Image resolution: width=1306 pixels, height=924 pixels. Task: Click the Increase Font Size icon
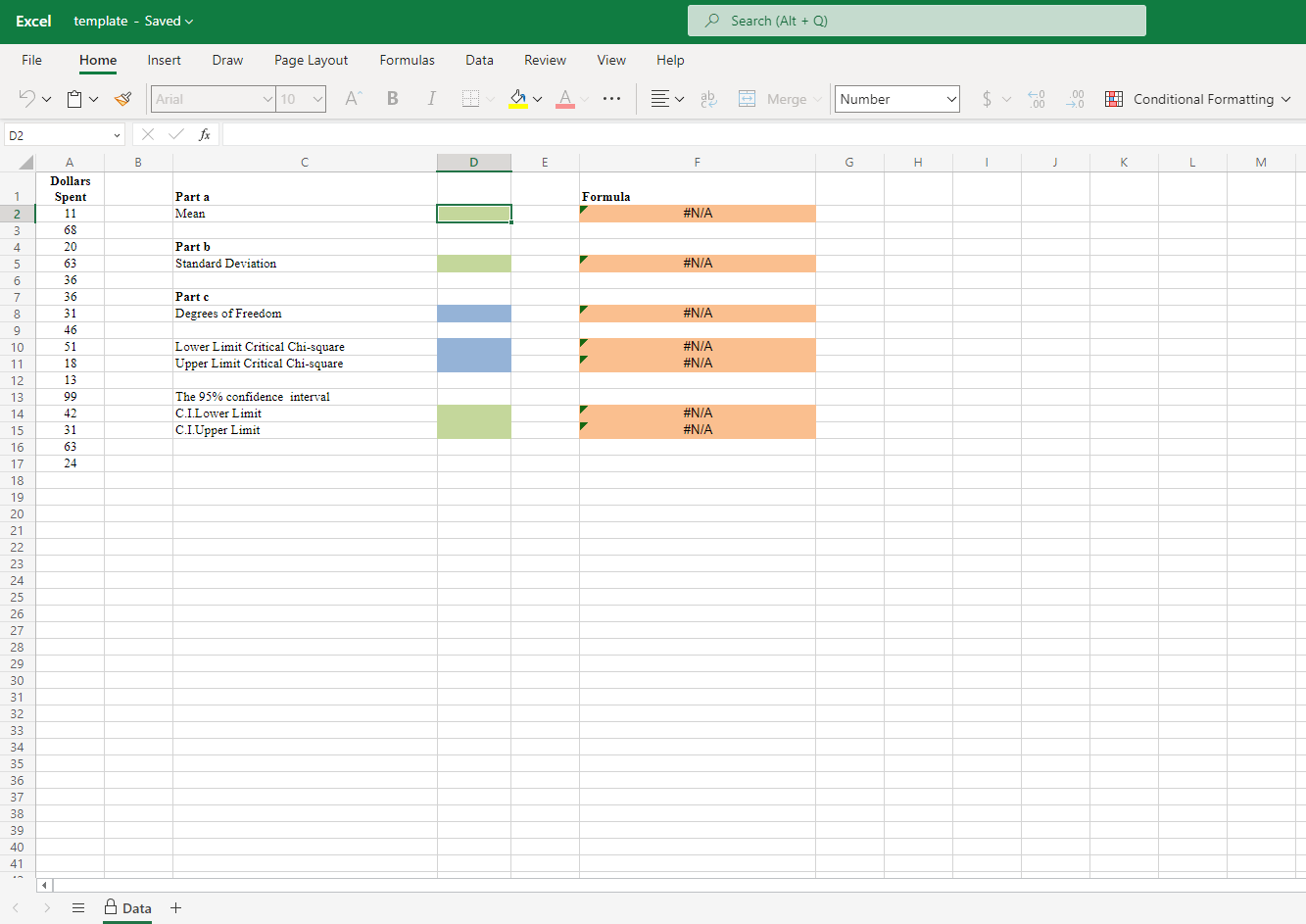353,98
